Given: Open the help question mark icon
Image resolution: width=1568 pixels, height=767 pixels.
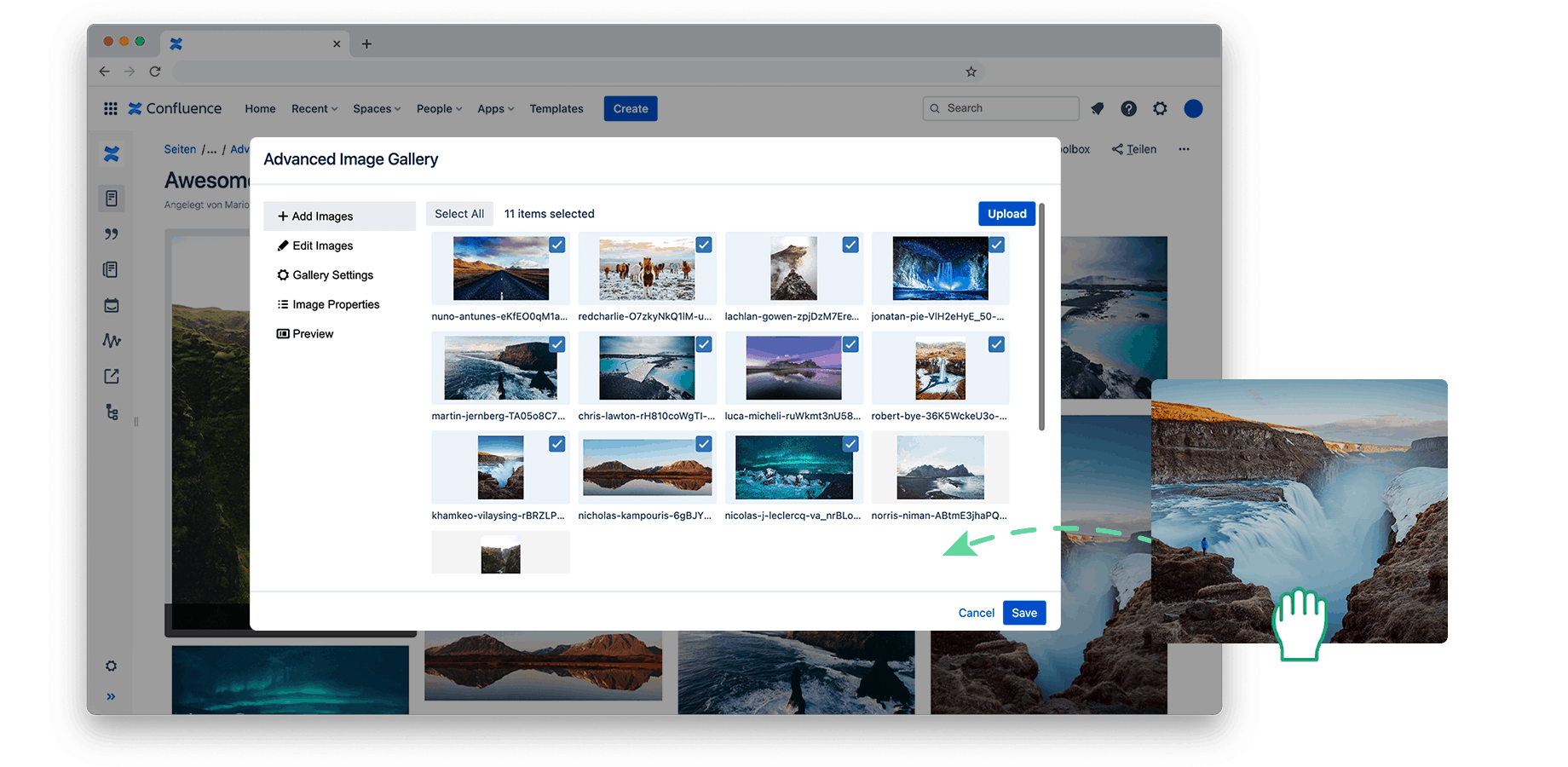Looking at the screenshot, I should tap(1128, 108).
